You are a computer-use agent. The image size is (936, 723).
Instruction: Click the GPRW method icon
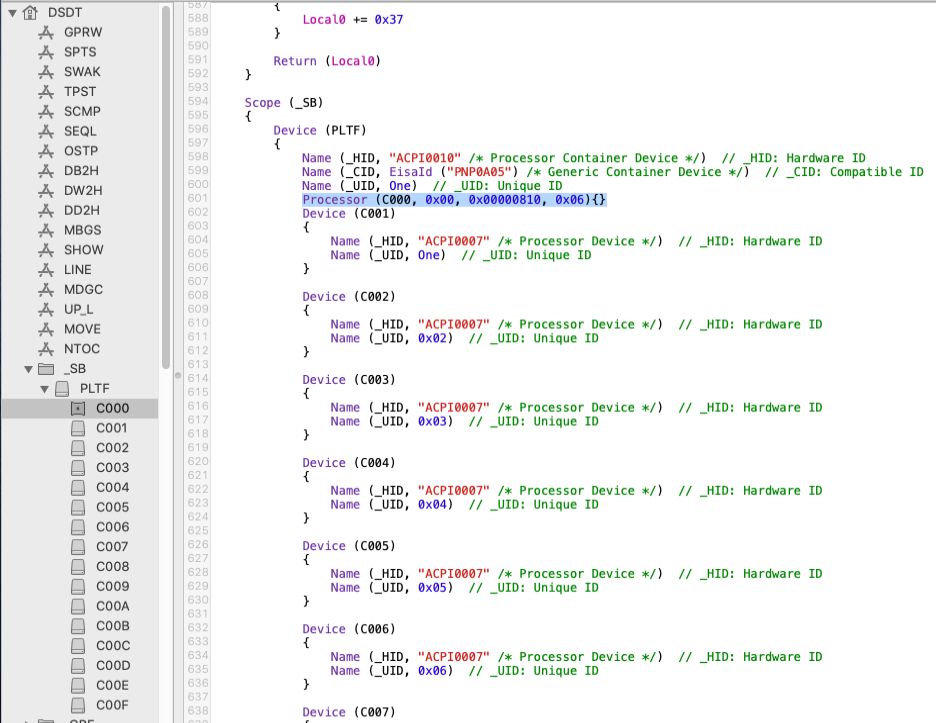pyautogui.click(x=45, y=32)
